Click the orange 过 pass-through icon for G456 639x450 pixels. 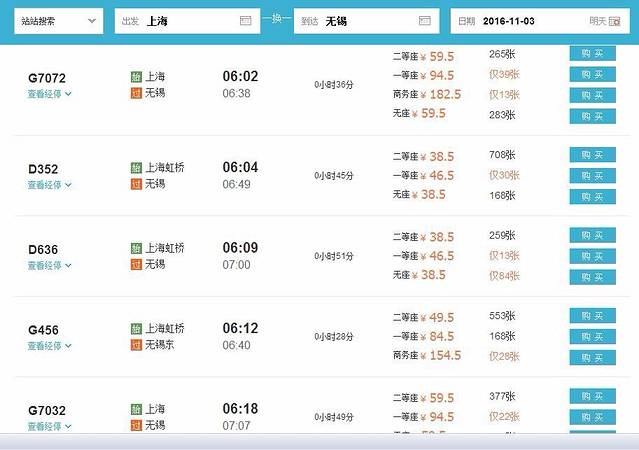136,345
